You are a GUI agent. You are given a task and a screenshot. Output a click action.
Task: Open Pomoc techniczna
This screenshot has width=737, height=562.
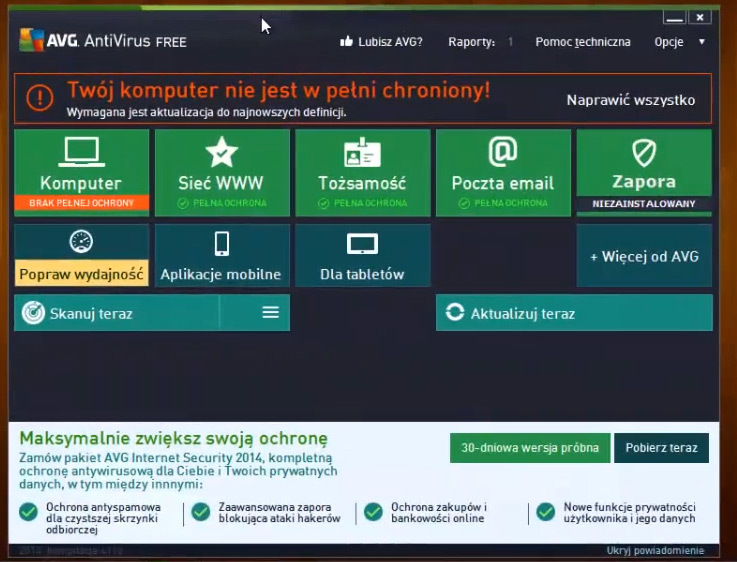583,42
